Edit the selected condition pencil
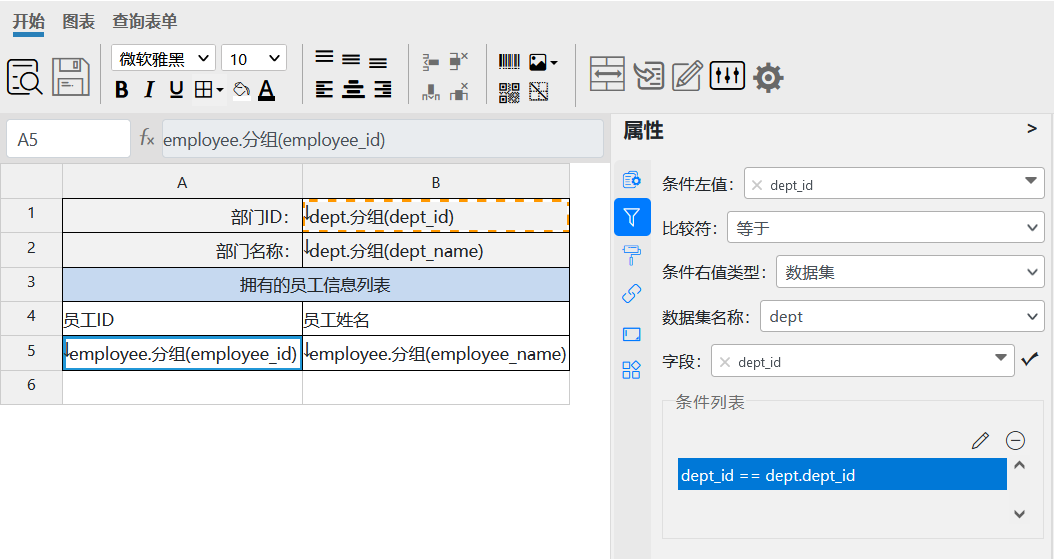 981,441
